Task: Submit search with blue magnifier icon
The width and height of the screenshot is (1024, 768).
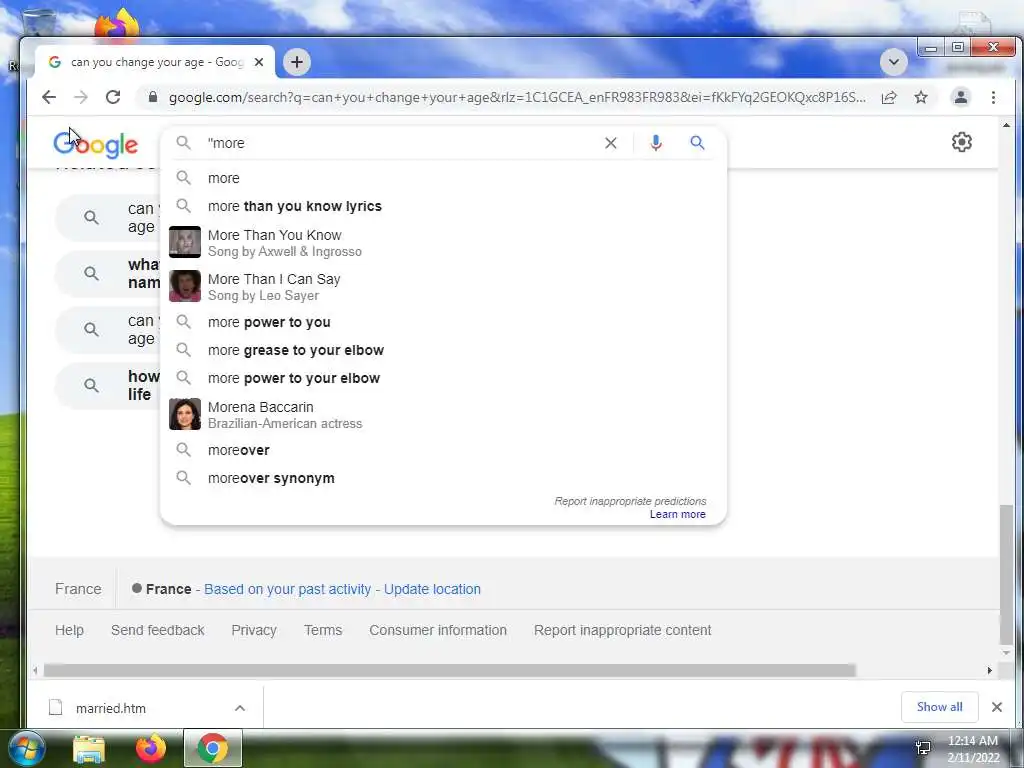Action: pos(697,142)
